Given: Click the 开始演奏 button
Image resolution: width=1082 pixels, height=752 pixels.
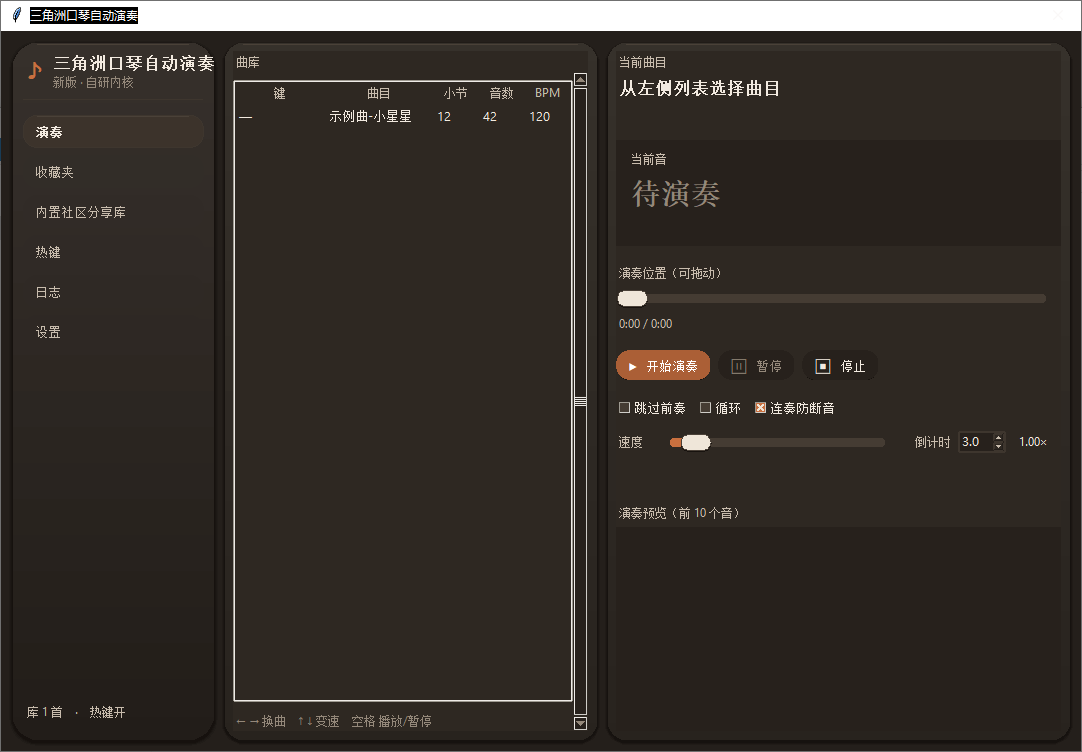Looking at the screenshot, I should point(663,366).
